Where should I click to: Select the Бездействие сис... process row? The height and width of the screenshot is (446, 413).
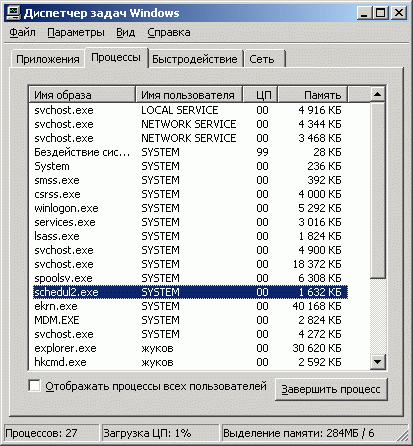click(190, 152)
